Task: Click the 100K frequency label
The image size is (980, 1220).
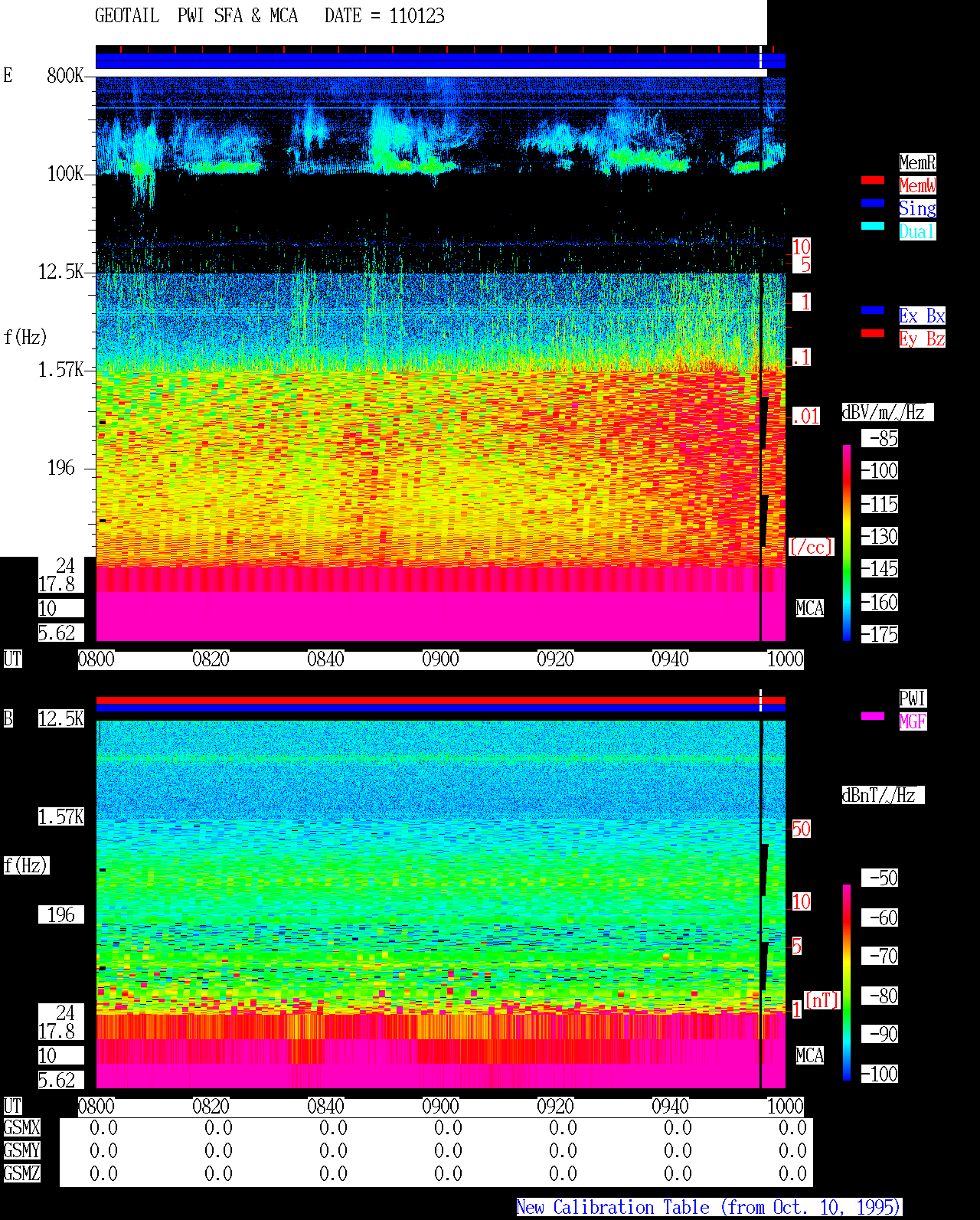Action: (65, 173)
